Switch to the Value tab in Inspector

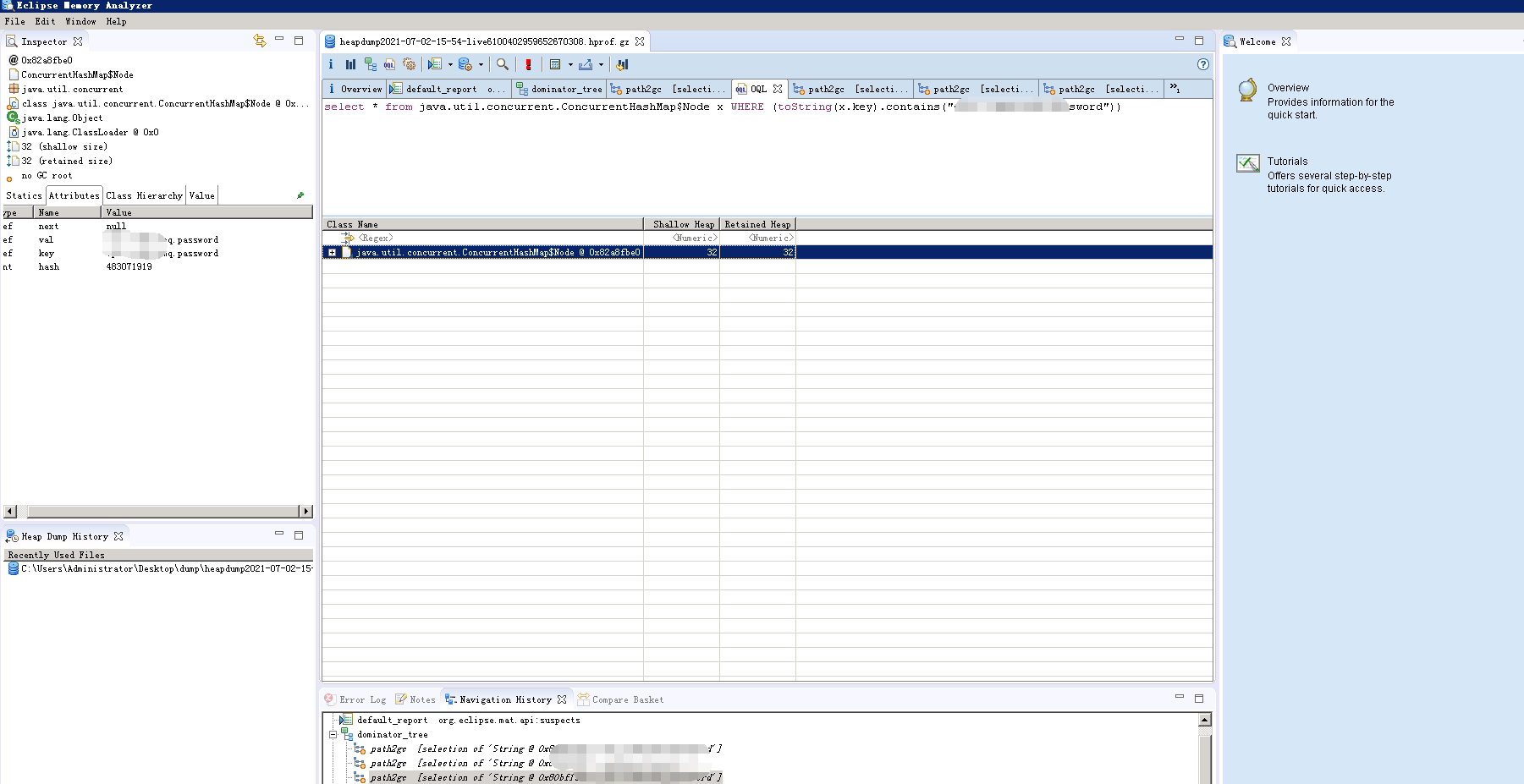(201, 195)
